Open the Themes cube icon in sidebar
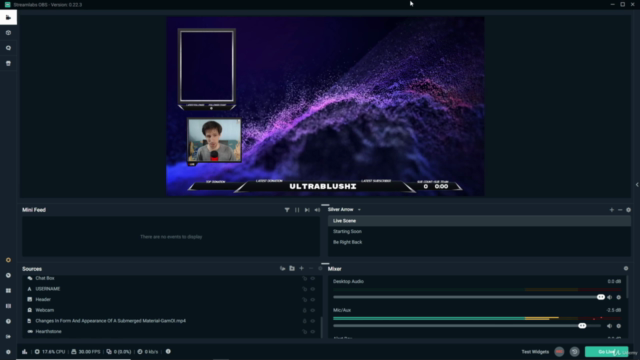The image size is (640, 360). click(x=8, y=33)
